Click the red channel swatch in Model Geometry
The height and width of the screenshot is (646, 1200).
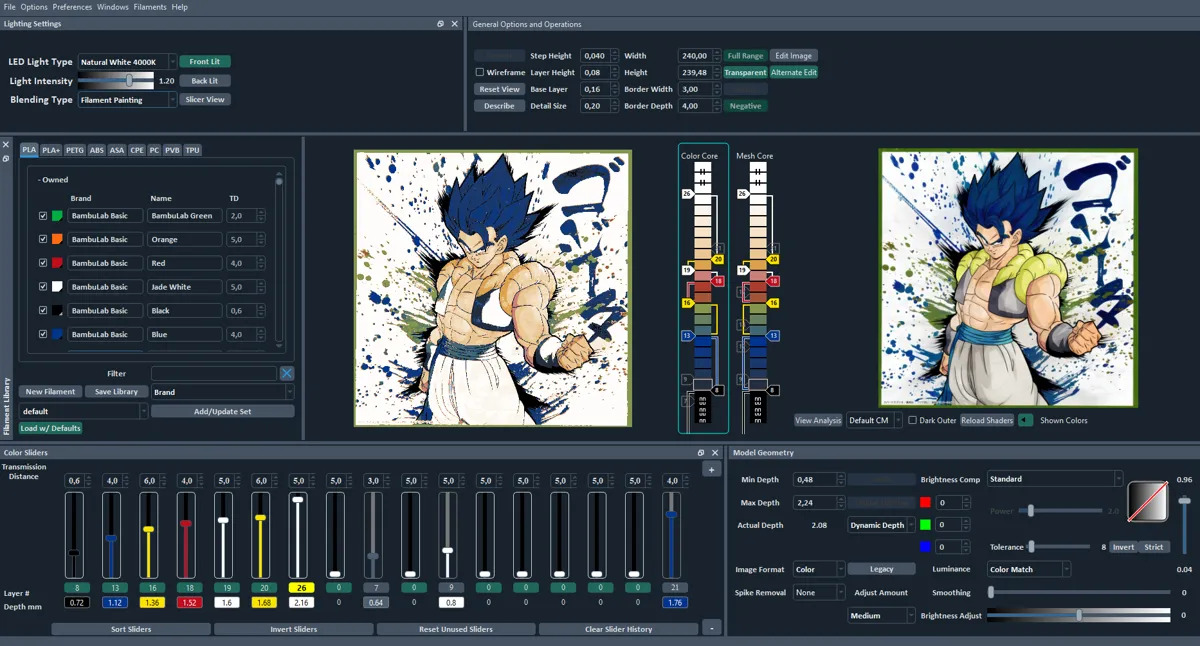pos(925,502)
